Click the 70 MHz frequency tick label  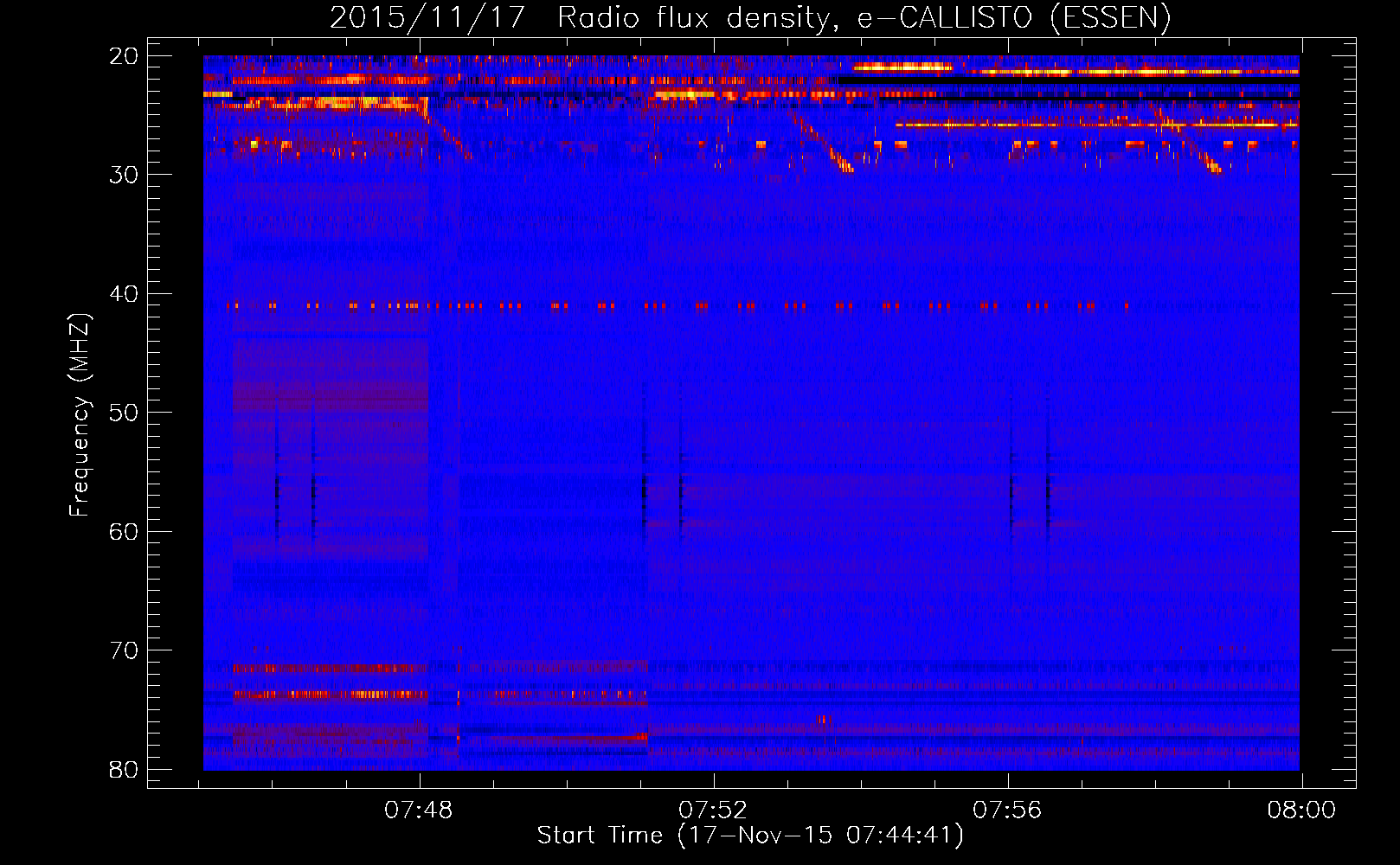[x=125, y=650]
